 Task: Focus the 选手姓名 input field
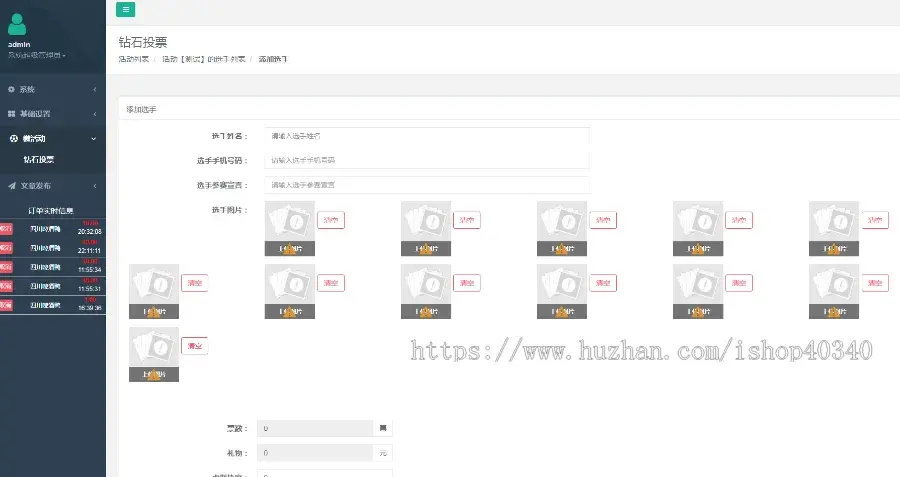[x=427, y=136]
